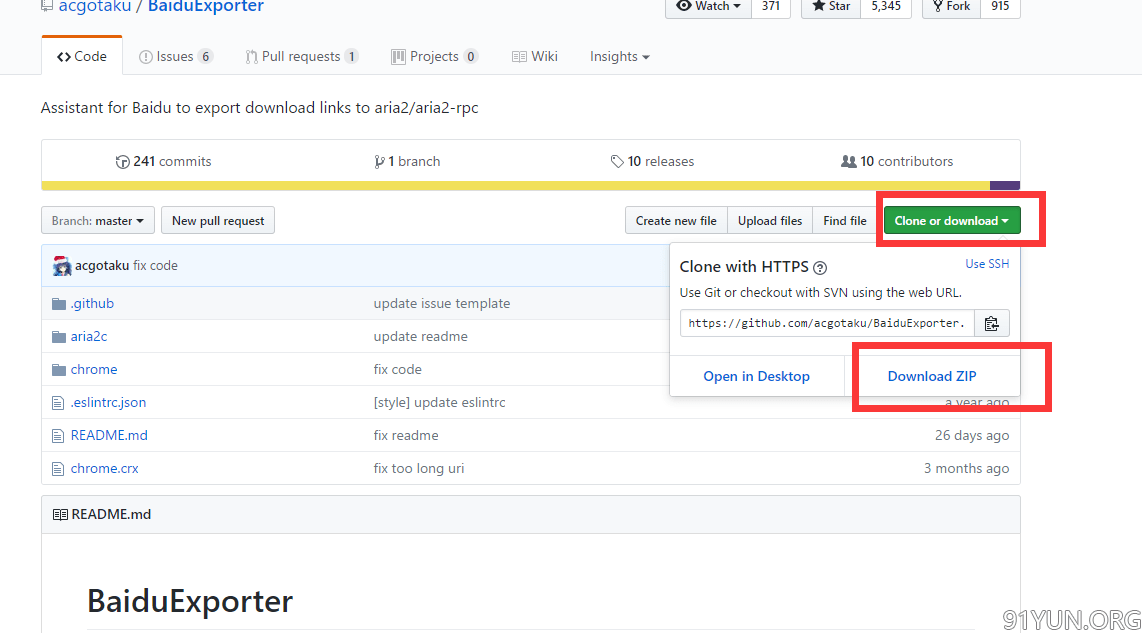Image resolution: width=1142 pixels, height=633 pixels.
Task: View the 10 releases link
Action: pyautogui.click(x=652, y=161)
